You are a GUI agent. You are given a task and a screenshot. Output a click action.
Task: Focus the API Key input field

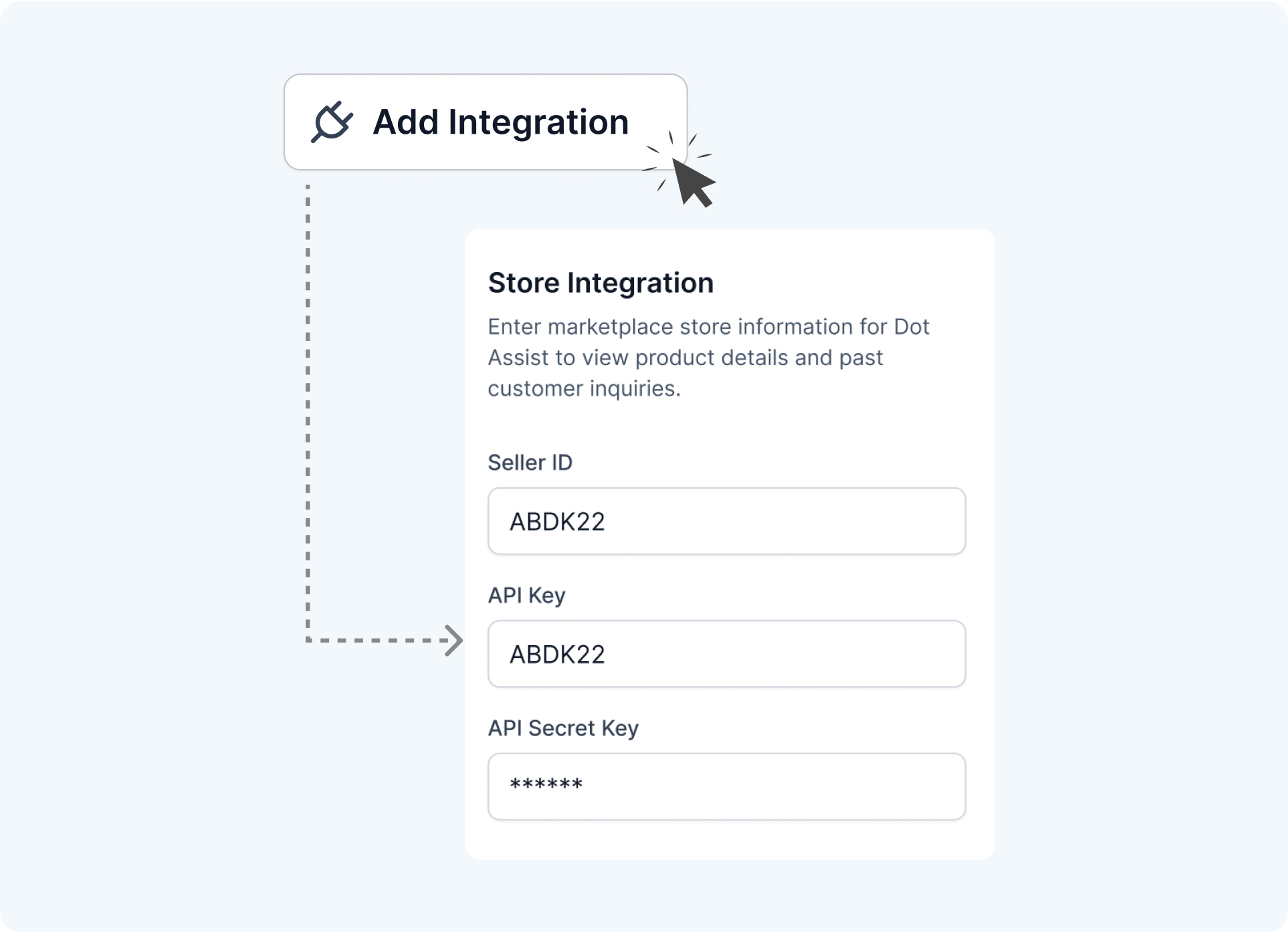pyautogui.click(x=727, y=654)
